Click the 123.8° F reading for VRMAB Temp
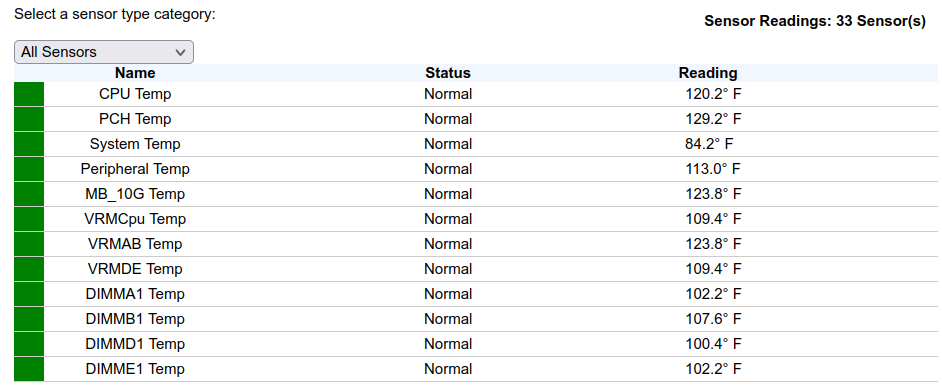Image resolution: width=942 pixels, height=387 pixels. coord(714,244)
